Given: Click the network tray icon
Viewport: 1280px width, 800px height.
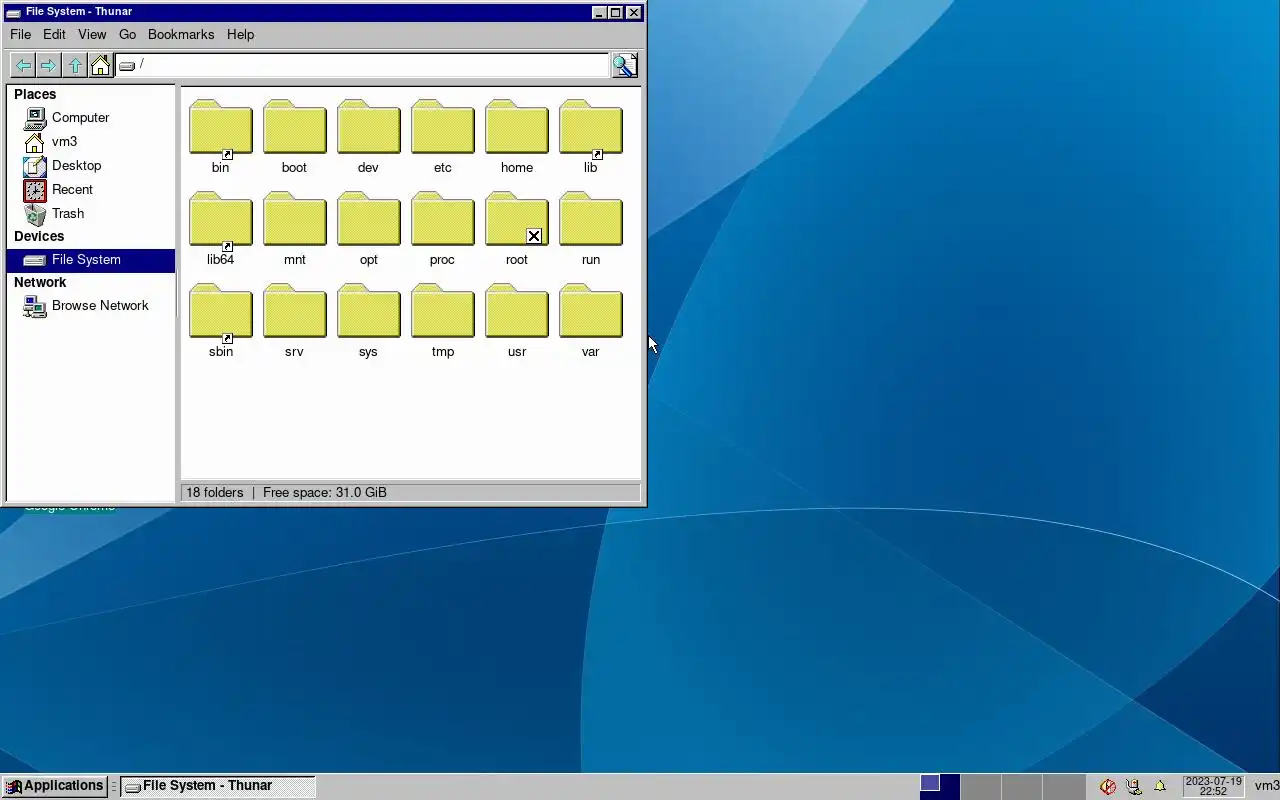Looking at the screenshot, I should coord(1134,786).
